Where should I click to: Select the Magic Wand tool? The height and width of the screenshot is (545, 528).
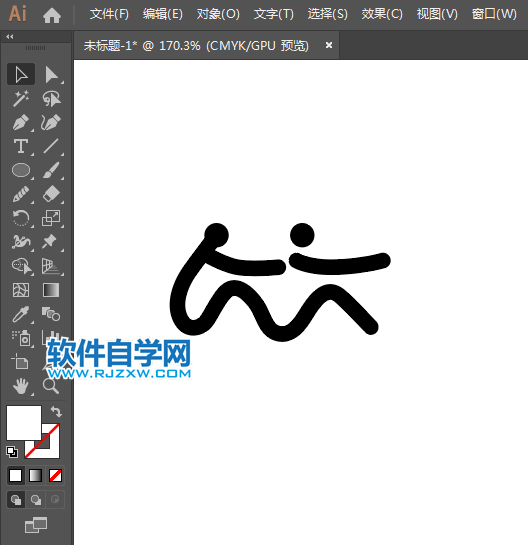(21, 99)
